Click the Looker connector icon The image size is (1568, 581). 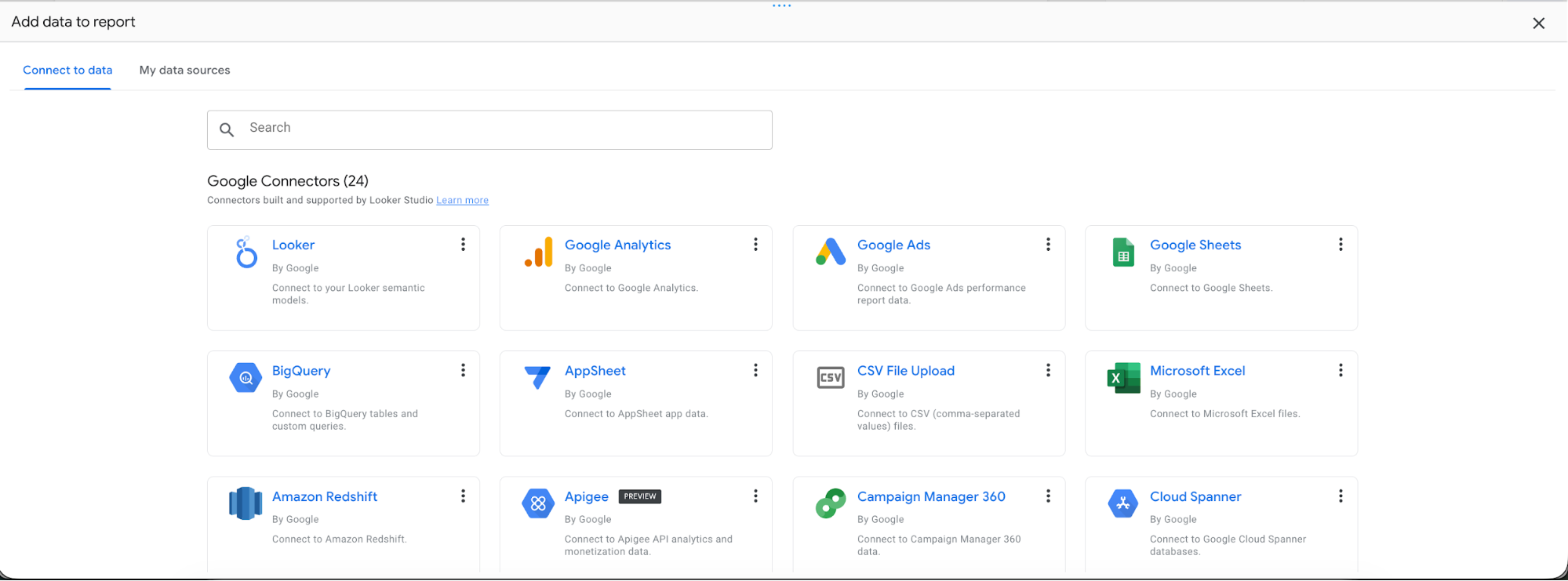[246, 252]
